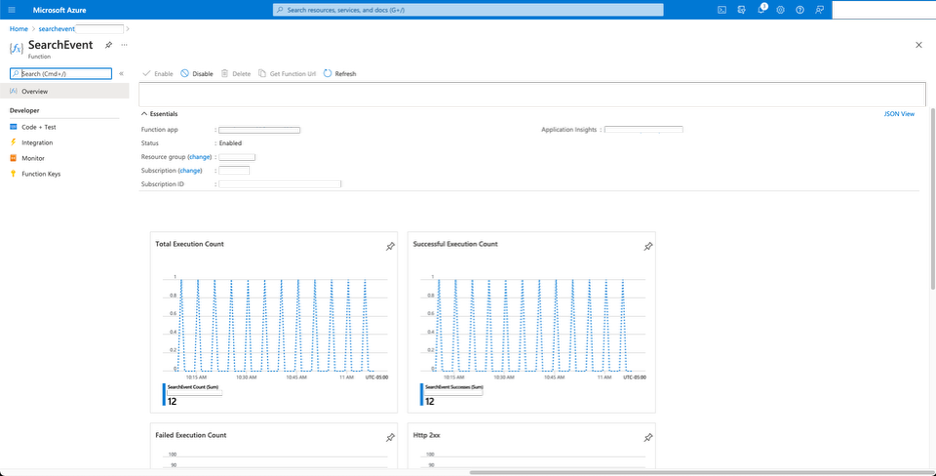Click the Failed Execution Count title
The height and width of the screenshot is (476, 936).
190,435
